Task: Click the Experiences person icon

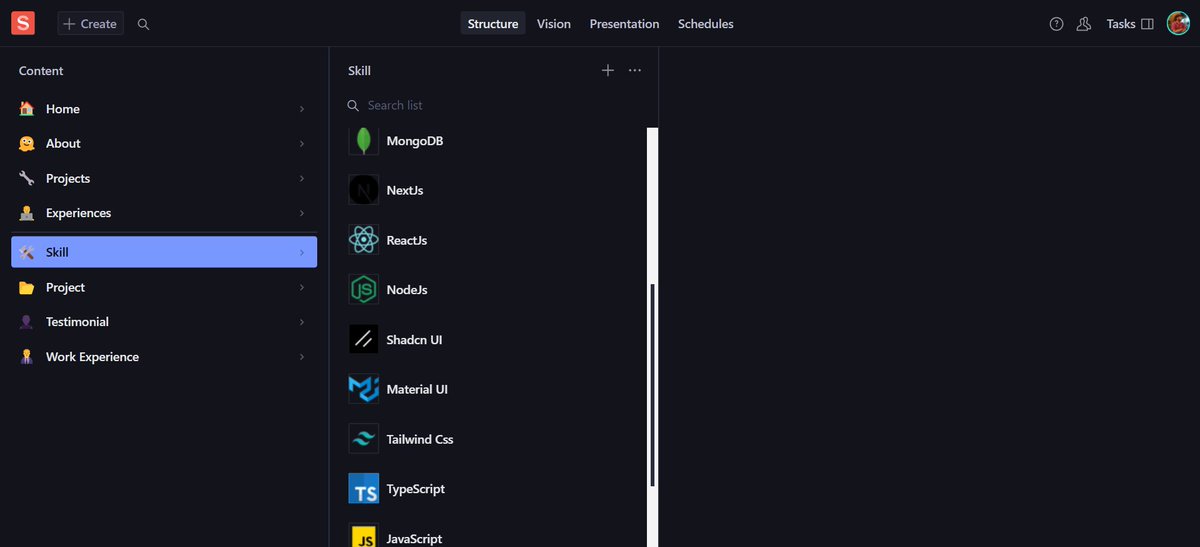Action: [27, 213]
